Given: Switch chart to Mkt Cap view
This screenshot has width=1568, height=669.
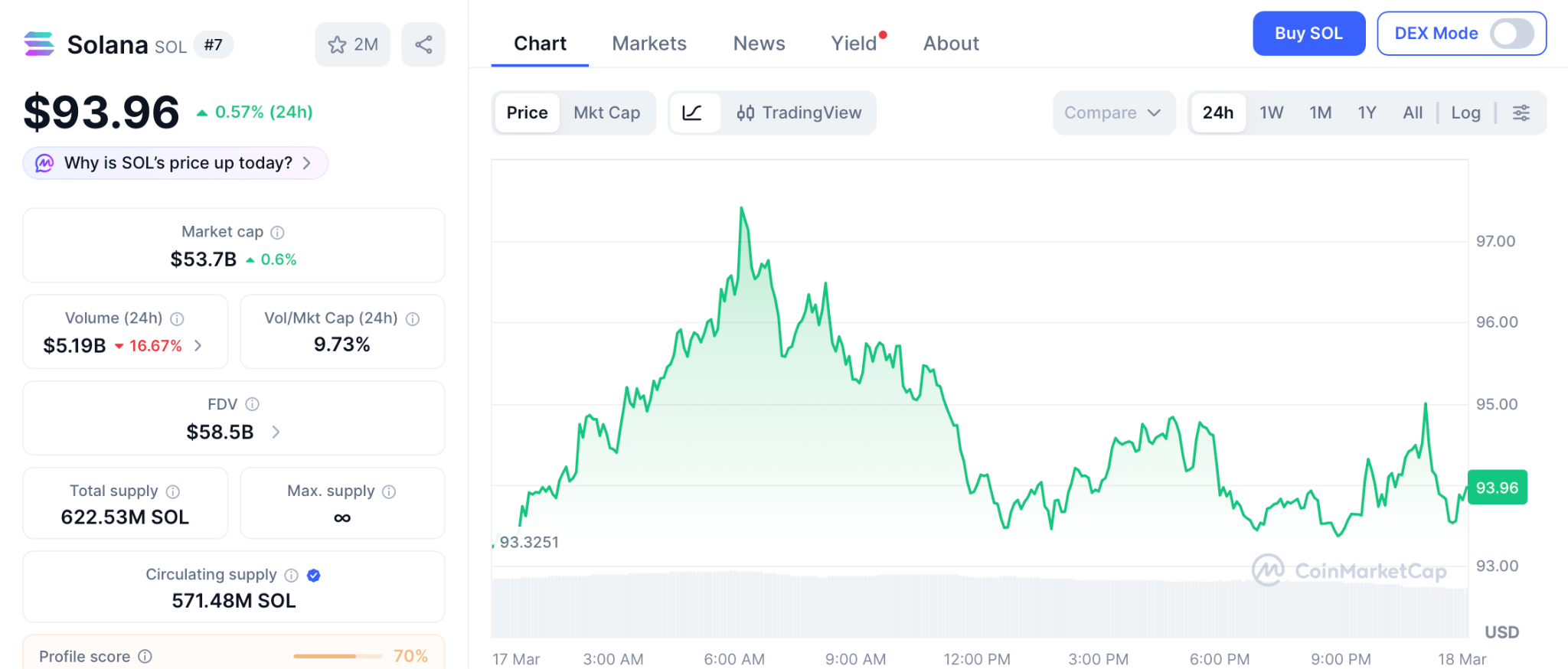Looking at the screenshot, I should pyautogui.click(x=606, y=113).
